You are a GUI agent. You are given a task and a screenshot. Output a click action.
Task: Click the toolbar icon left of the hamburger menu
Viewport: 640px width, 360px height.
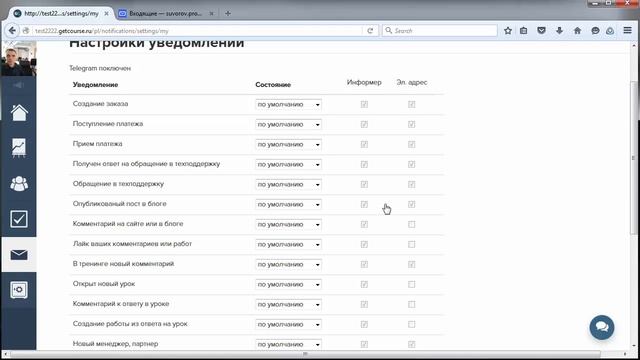pos(610,31)
